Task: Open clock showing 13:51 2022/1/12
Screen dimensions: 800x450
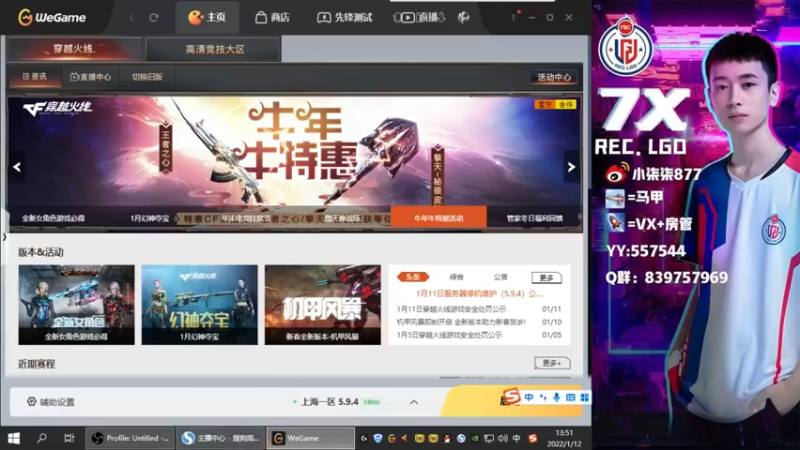Action: click(x=564, y=438)
